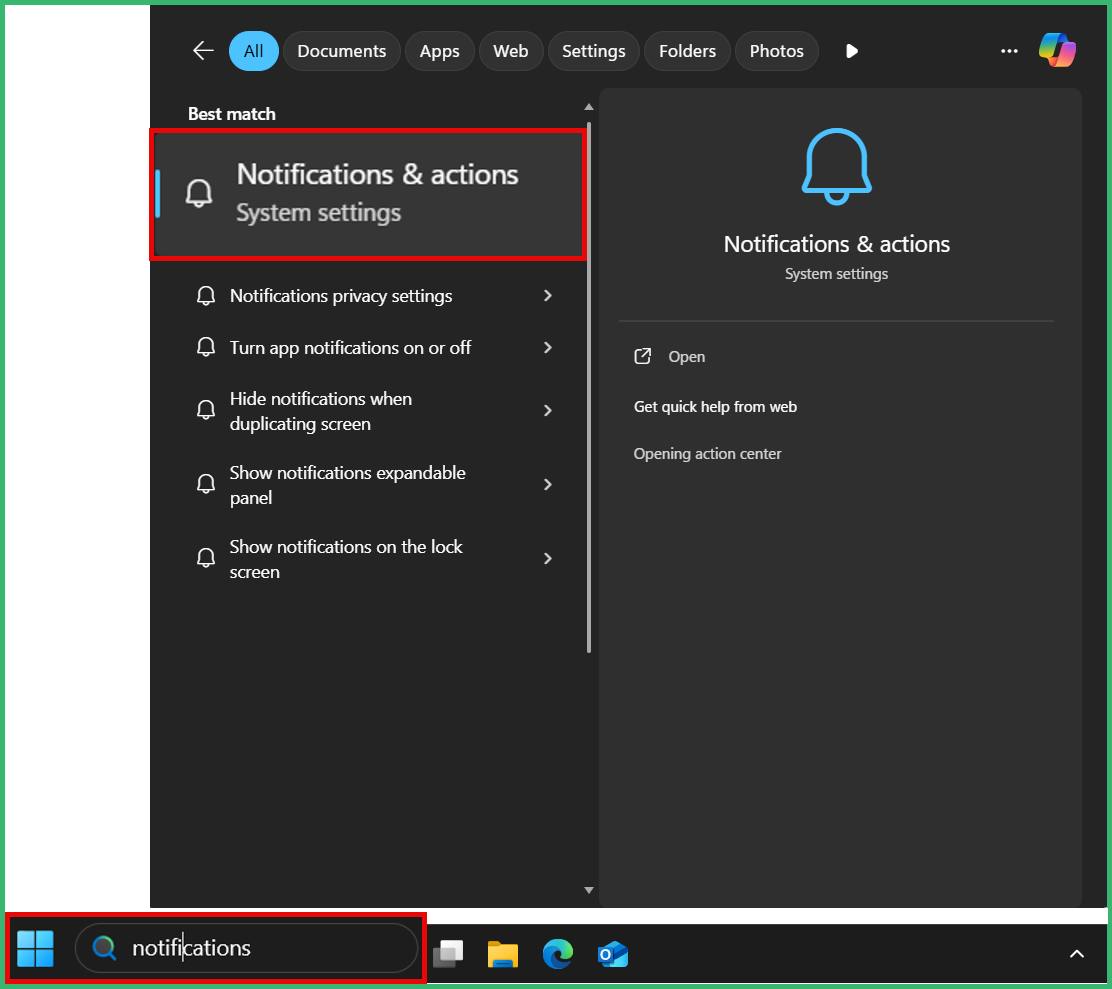Switch to the Documents filter tab
Image resolution: width=1112 pixels, height=989 pixels.
(x=342, y=51)
